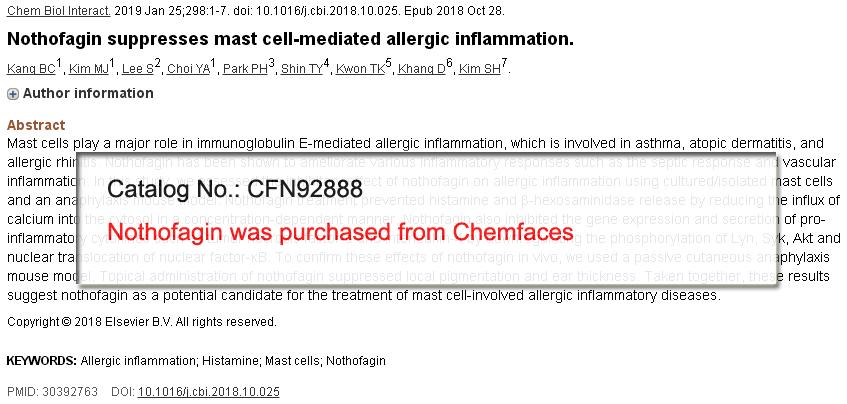This screenshot has height=404, width=847.
Task: Click the Elsevier copyright line
Action: (x=142, y=322)
